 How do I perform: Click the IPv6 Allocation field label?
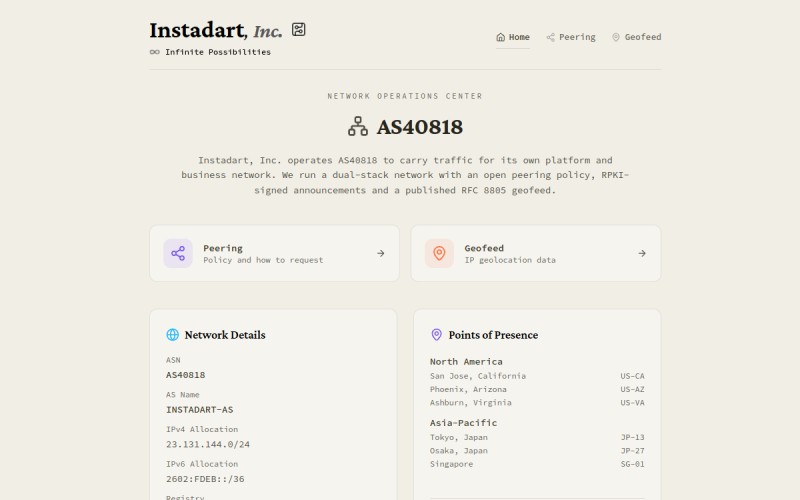pyautogui.click(x=202, y=464)
